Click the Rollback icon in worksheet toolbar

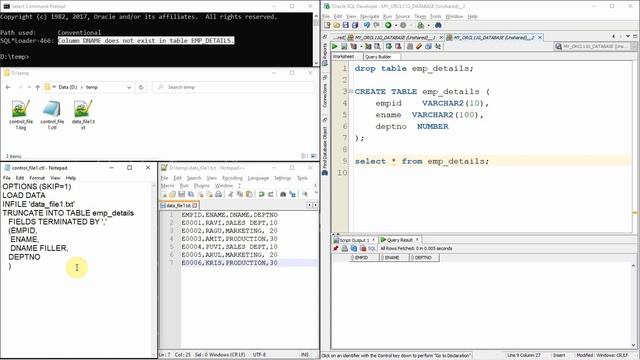pyautogui.click(x=398, y=47)
